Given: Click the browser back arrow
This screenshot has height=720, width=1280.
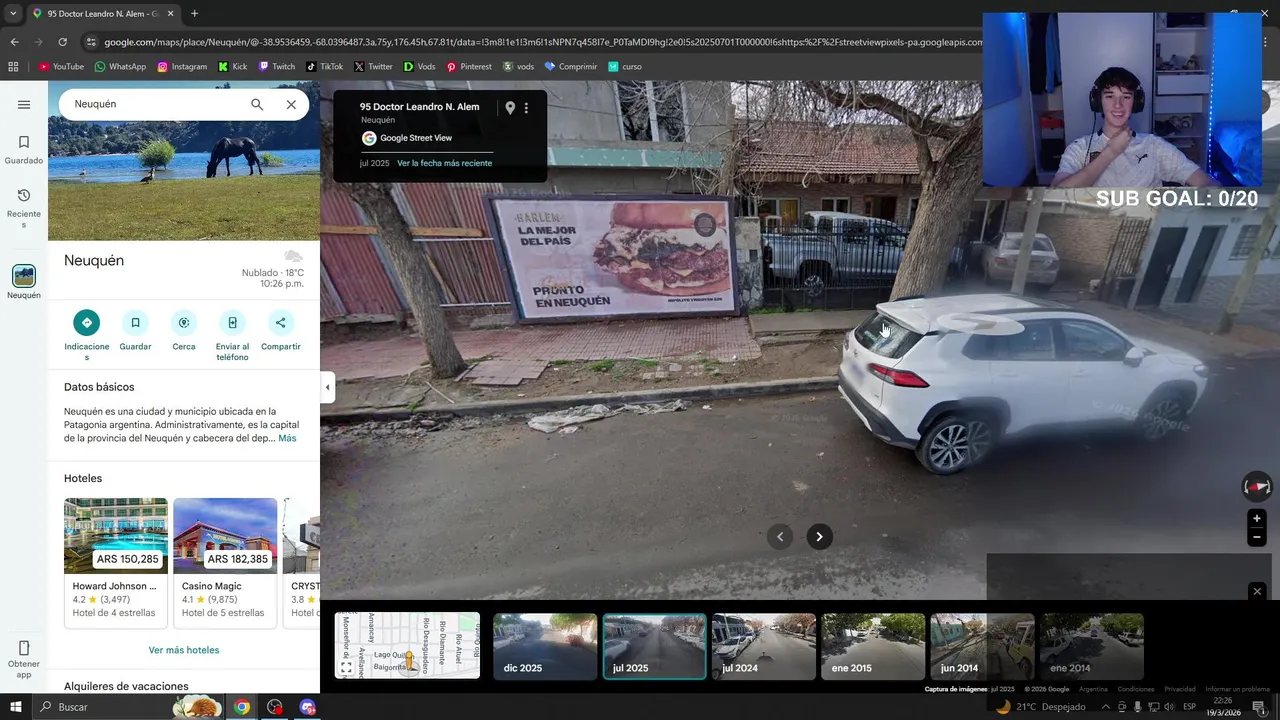Looking at the screenshot, I should [x=14, y=42].
